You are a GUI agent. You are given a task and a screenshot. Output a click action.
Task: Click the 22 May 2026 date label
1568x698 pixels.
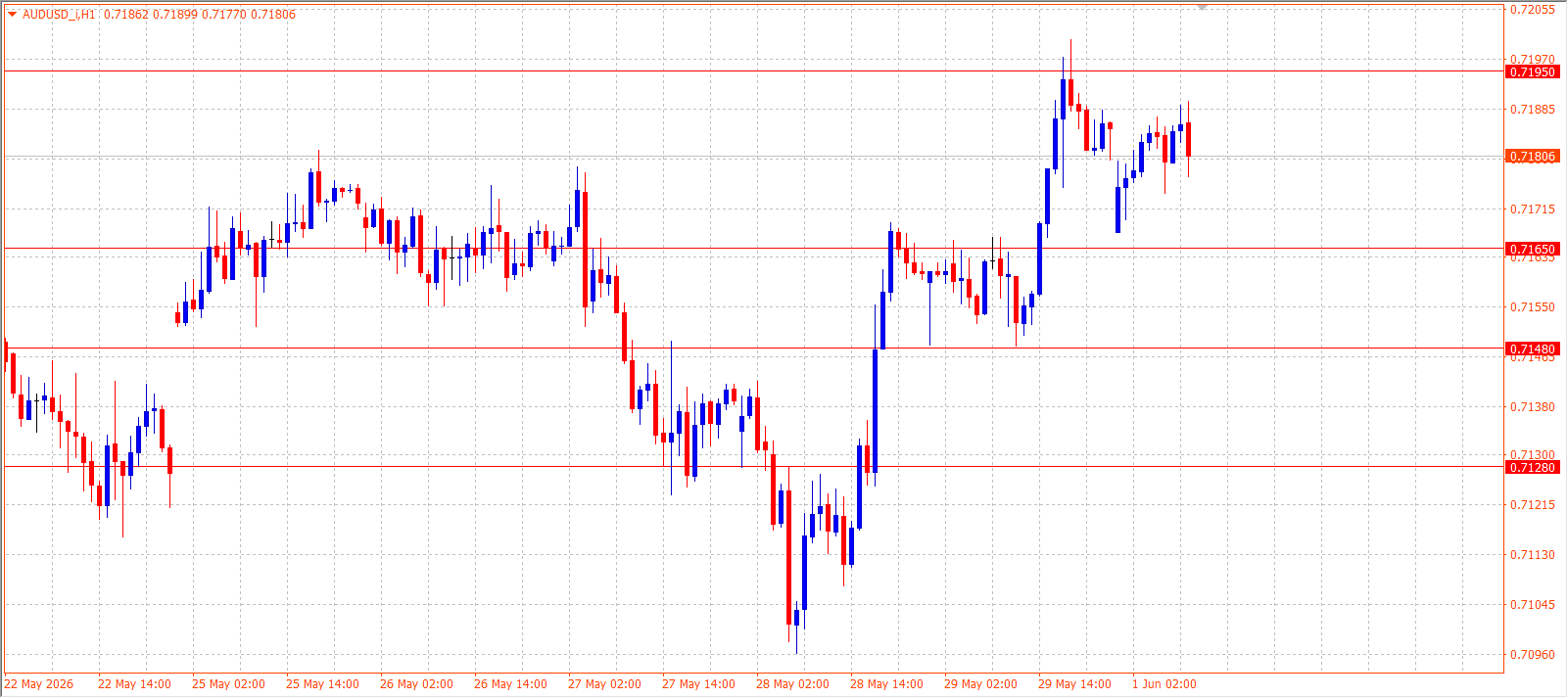click(x=39, y=684)
